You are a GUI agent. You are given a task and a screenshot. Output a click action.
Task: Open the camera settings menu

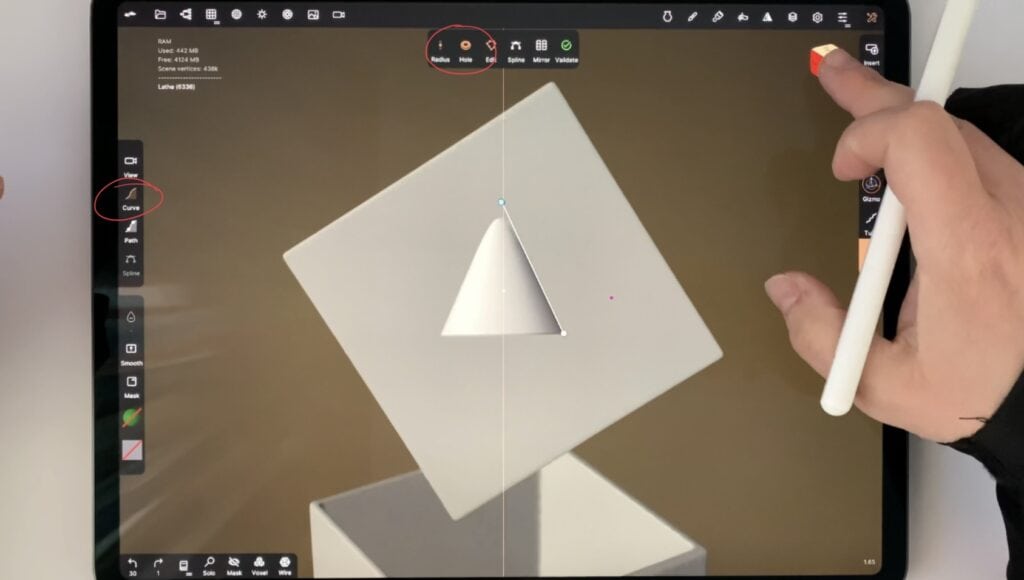(x=339, y=15)
